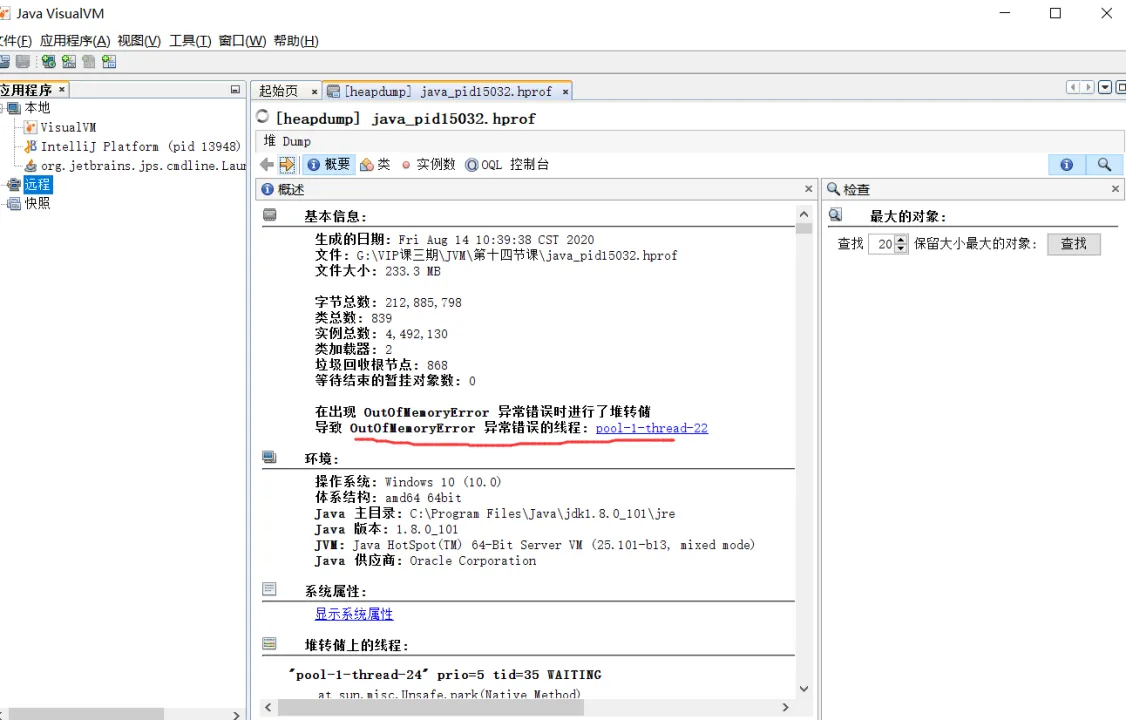Screen dimensions: 1126x720
Task: Click the 远程 remote host icon
Action: [x=14, y=185]
